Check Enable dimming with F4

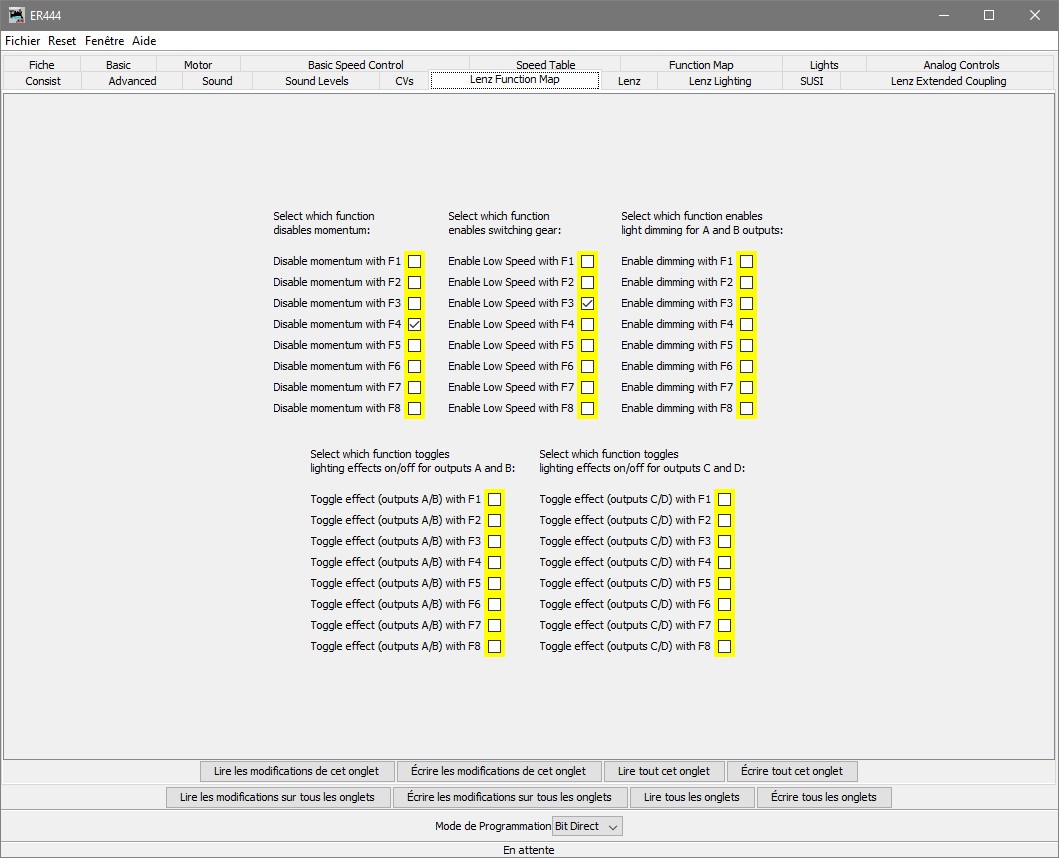coord(746,324)
